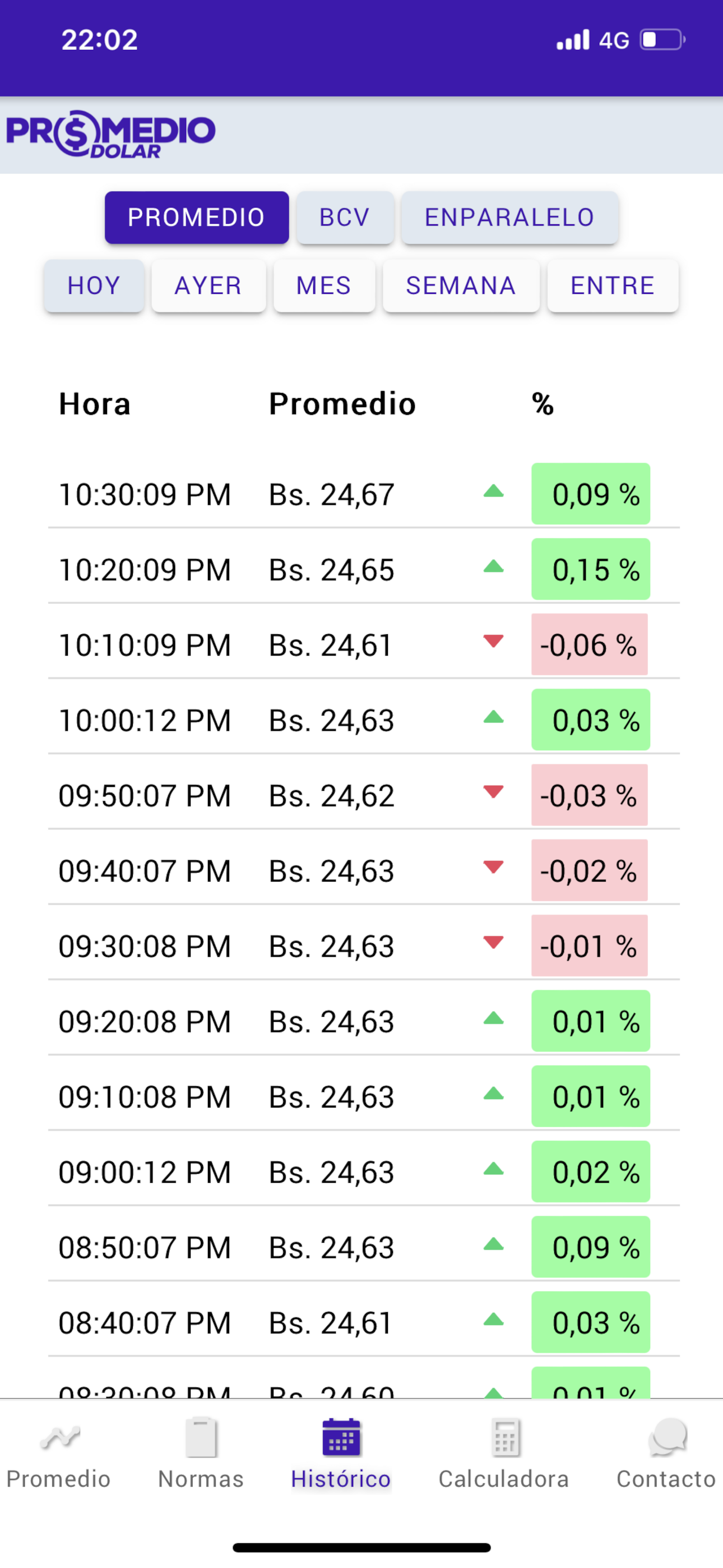Tap the Histórico calendar icon
Viewport: 723px width, 1568px height.
tap(341, 1438)
